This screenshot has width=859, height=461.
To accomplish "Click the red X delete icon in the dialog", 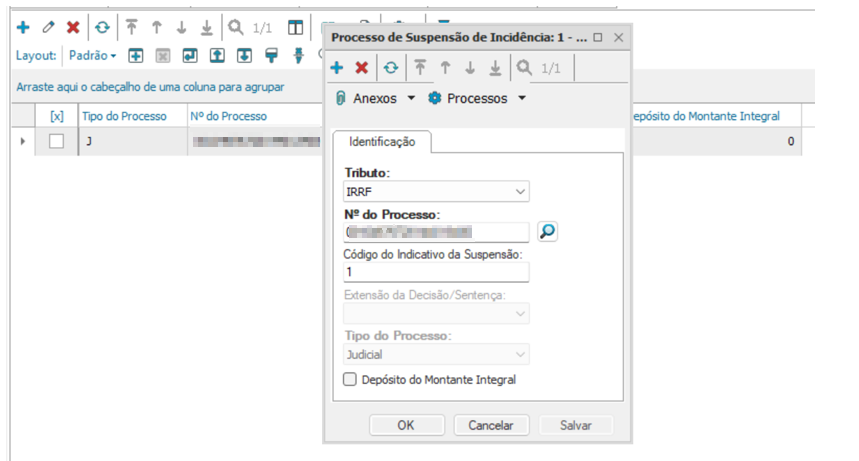I will [362, 68].
